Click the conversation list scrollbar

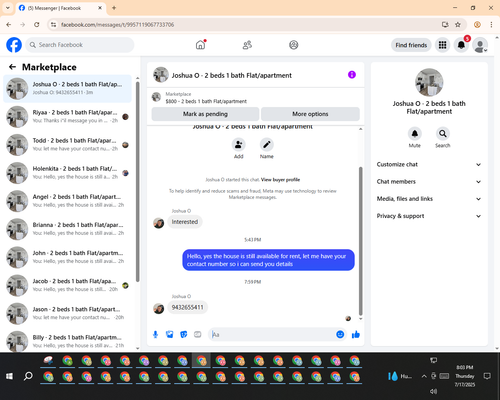point(138,182)
